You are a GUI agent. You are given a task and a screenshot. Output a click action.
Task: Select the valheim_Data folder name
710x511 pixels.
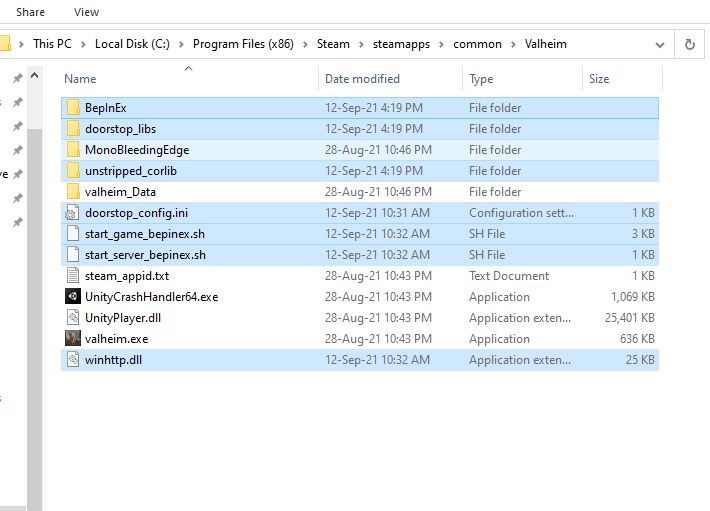[120, 192]
